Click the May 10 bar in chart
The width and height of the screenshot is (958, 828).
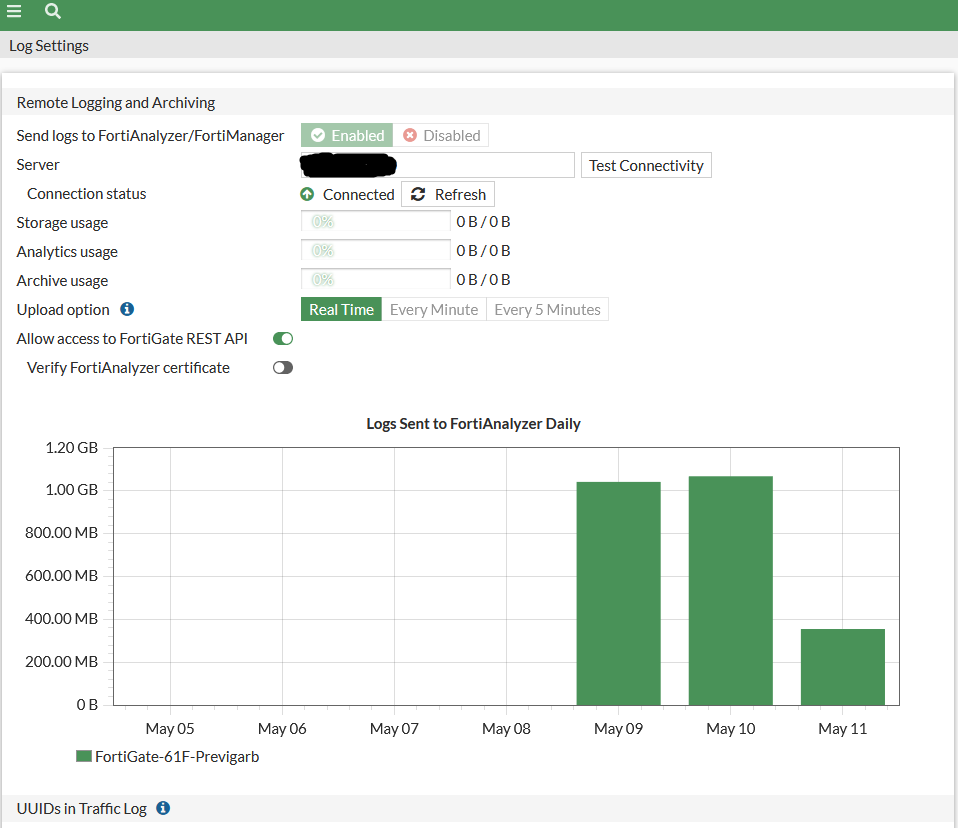pos(730,590)
